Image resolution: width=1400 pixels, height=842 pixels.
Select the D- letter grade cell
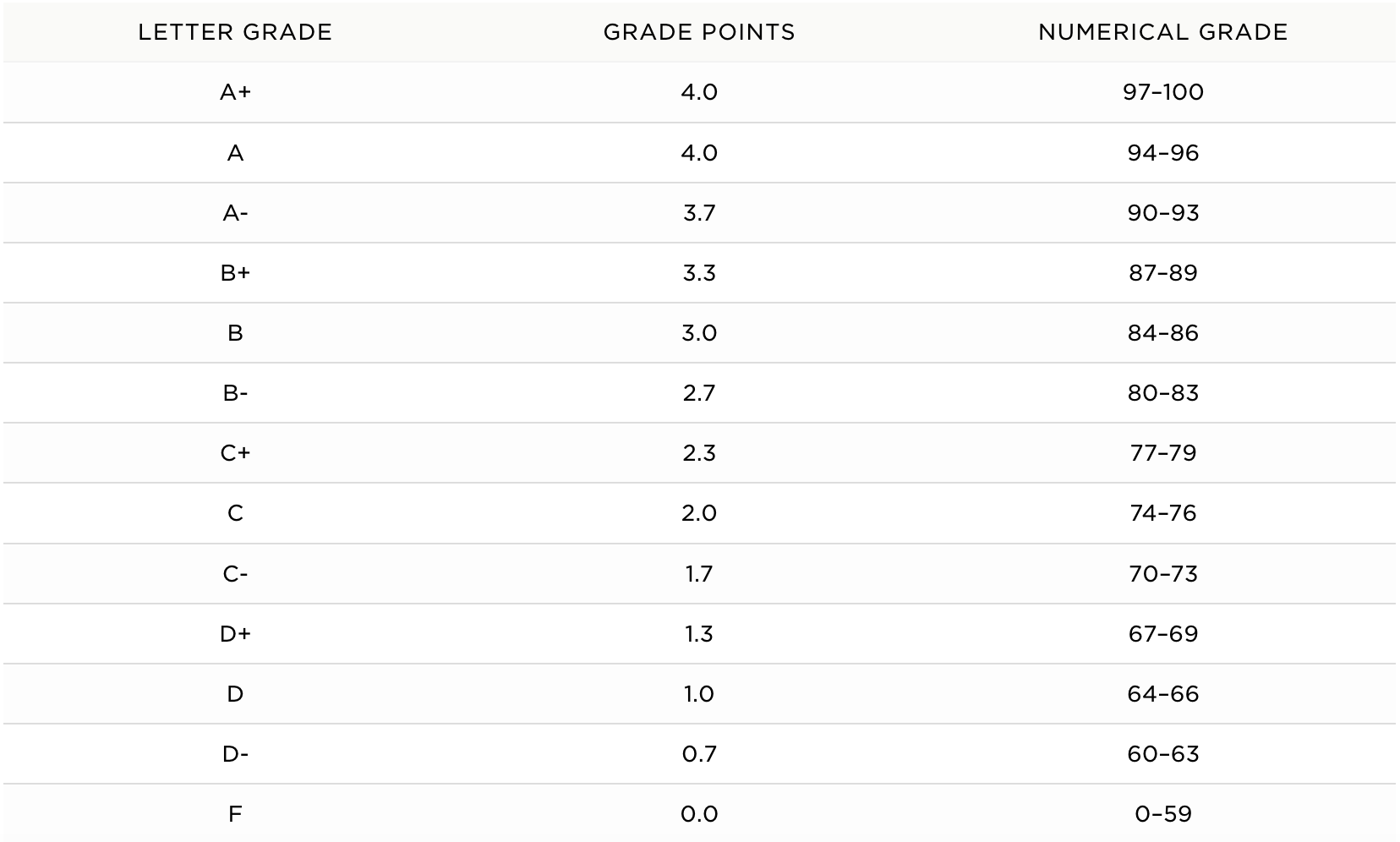click(235, 754)
